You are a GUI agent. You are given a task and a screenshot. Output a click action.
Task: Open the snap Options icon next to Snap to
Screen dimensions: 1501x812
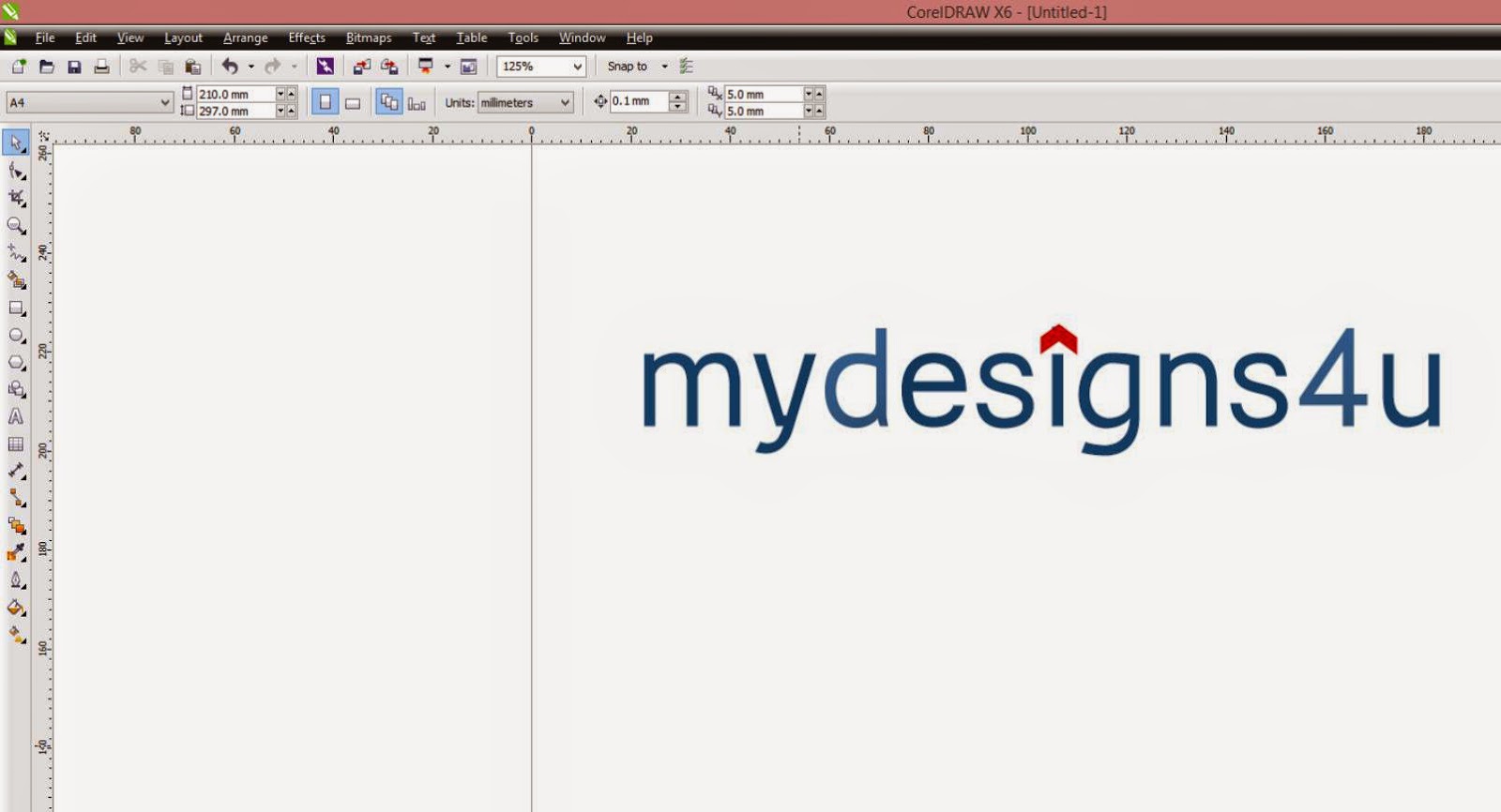point(686,66)
